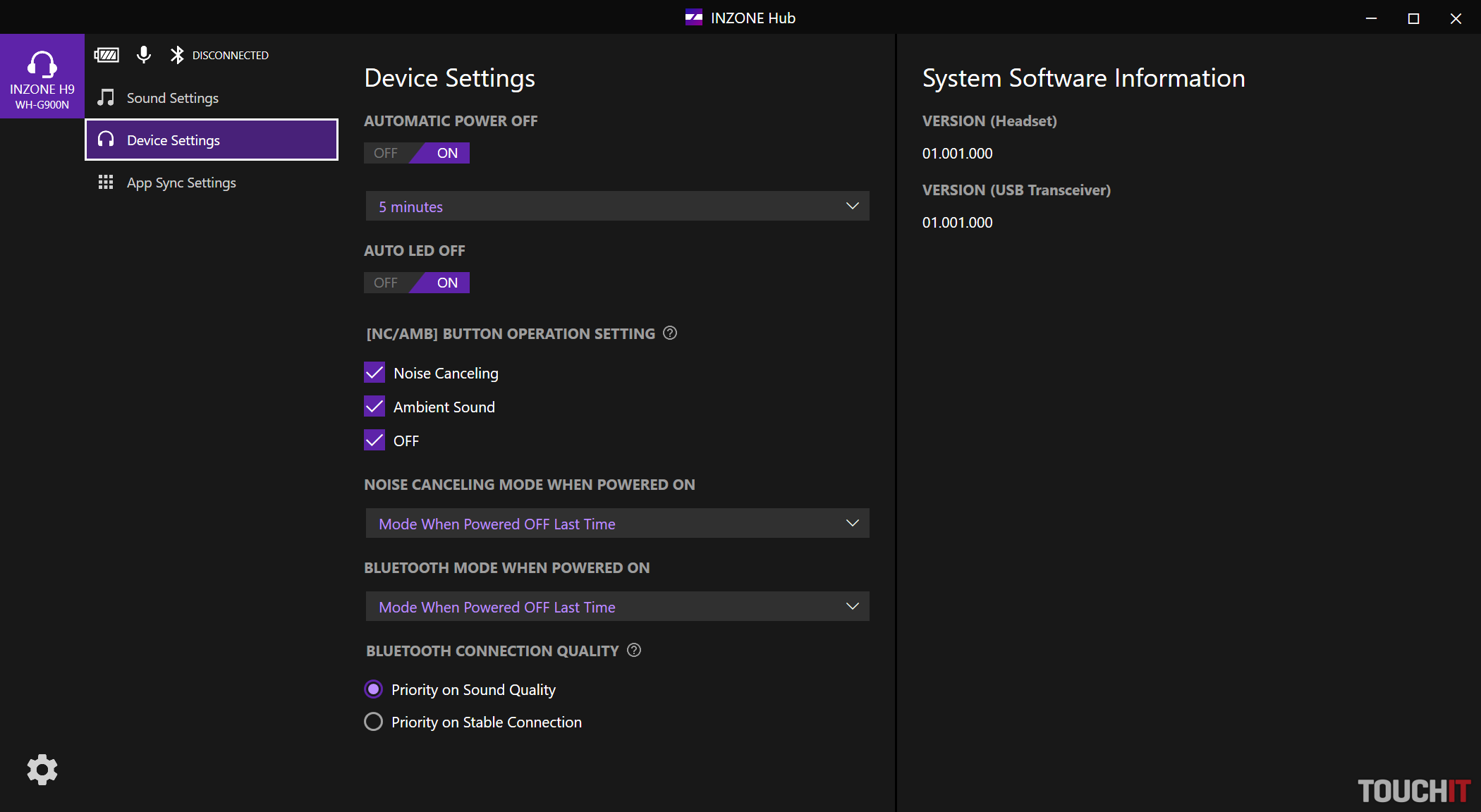Open Noise Canceling Mode When Powered On dropdown

tap(617, 524)
